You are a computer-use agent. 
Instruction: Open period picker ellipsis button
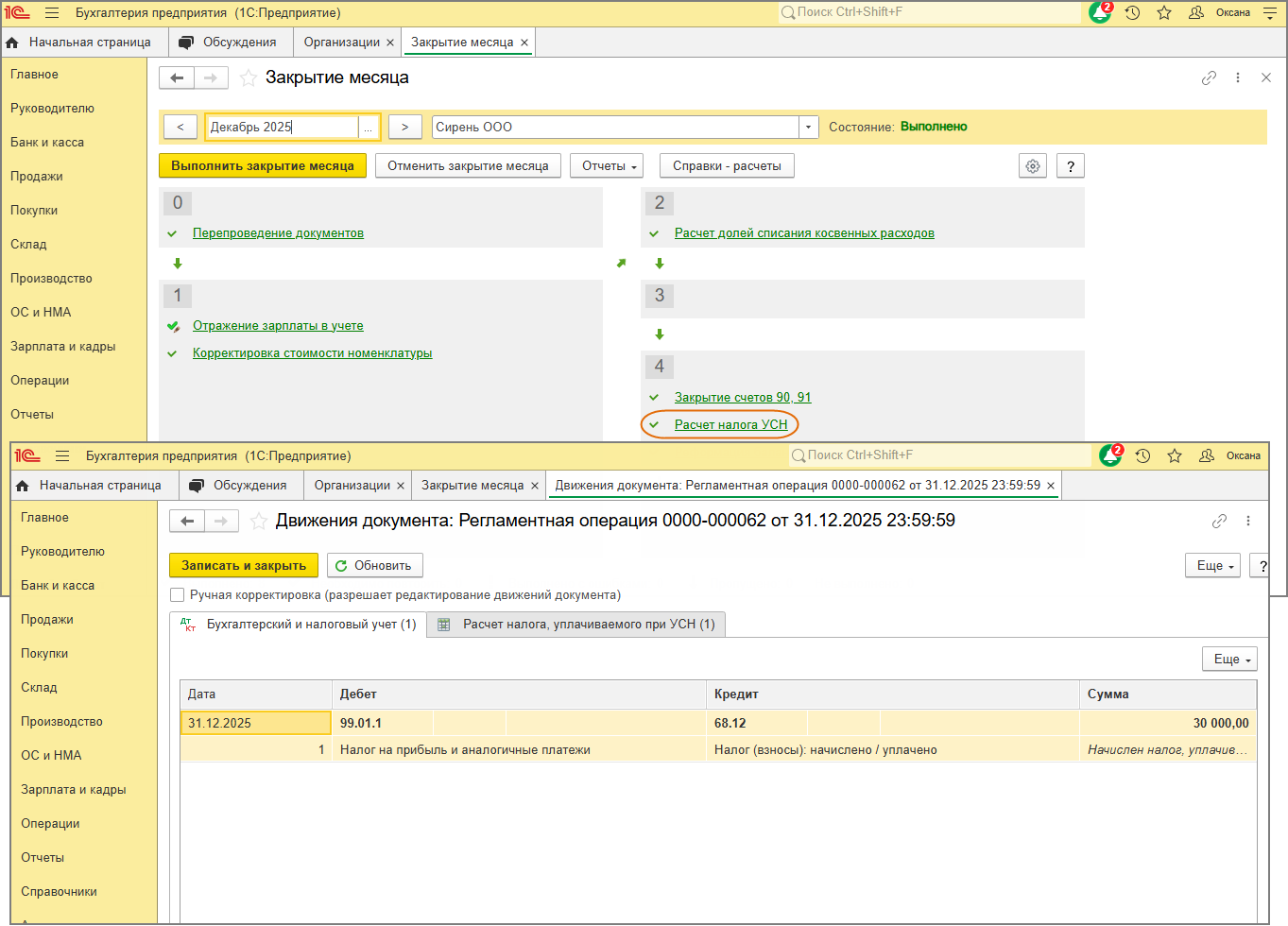[369, 128]
